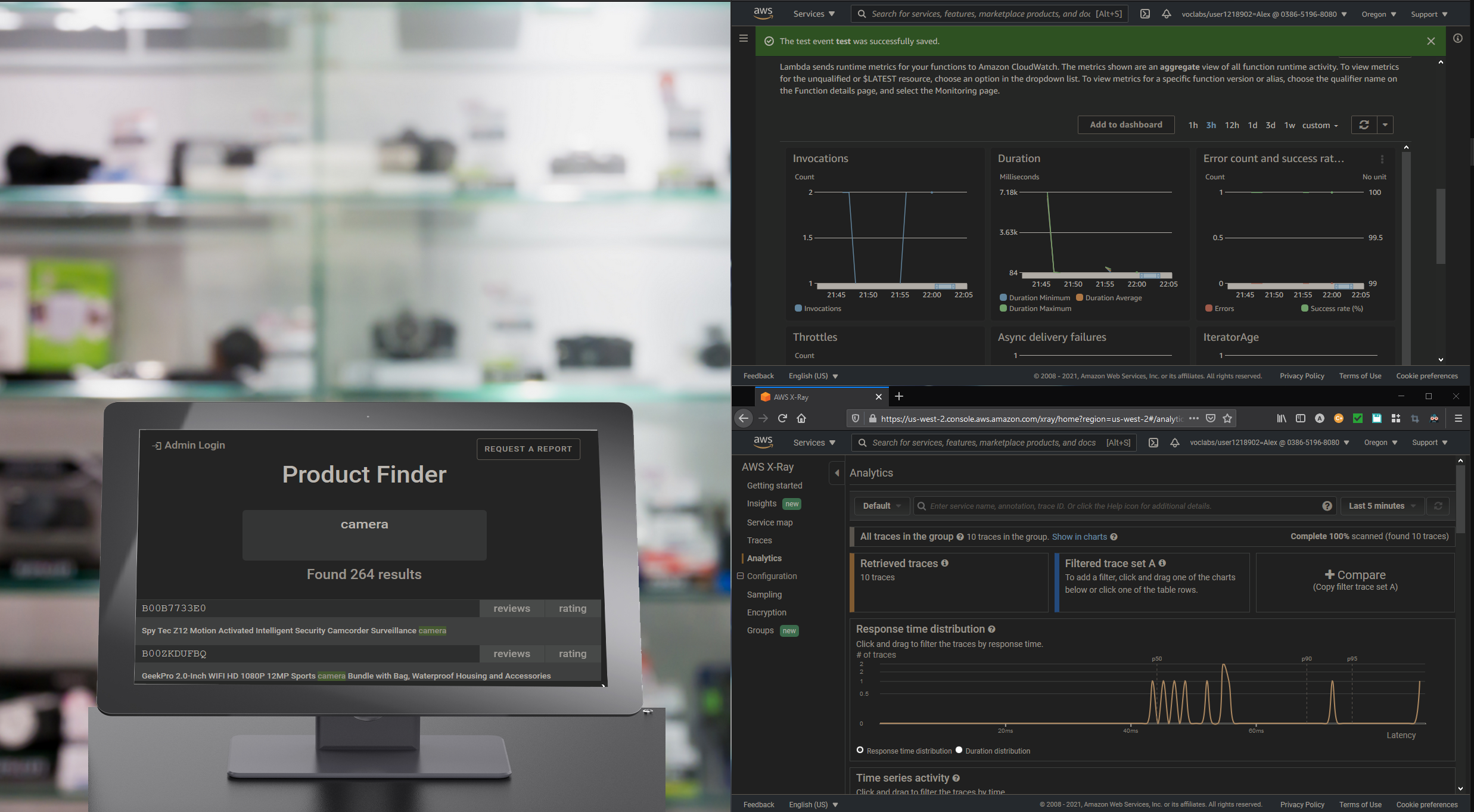This screenshot has height=812, width=1474.
Task: Select the 12h time range option
Action: 1232,125
